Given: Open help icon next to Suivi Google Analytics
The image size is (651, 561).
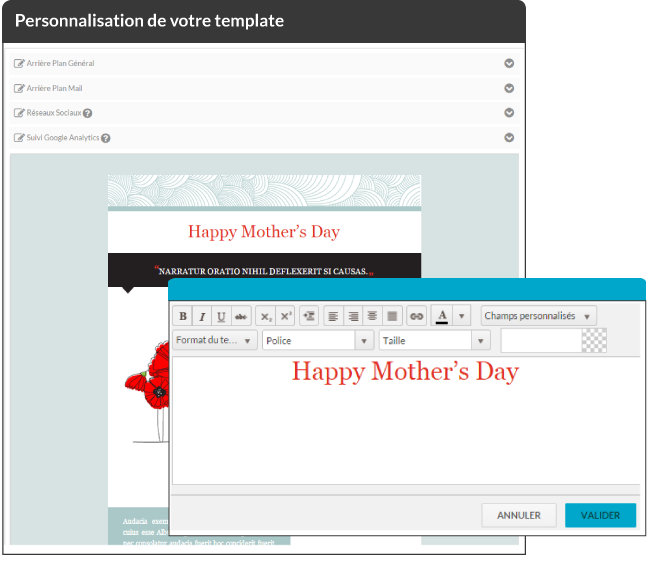Looking at the screenshot, I should 105,138.
